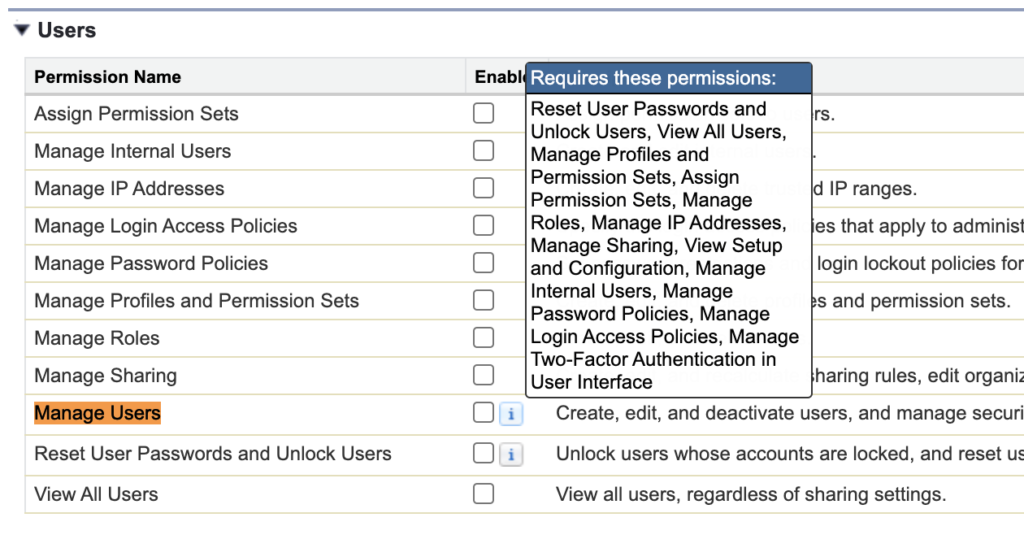Click the Permission Name column header
1024x535 pixels.
pos(108,77)
